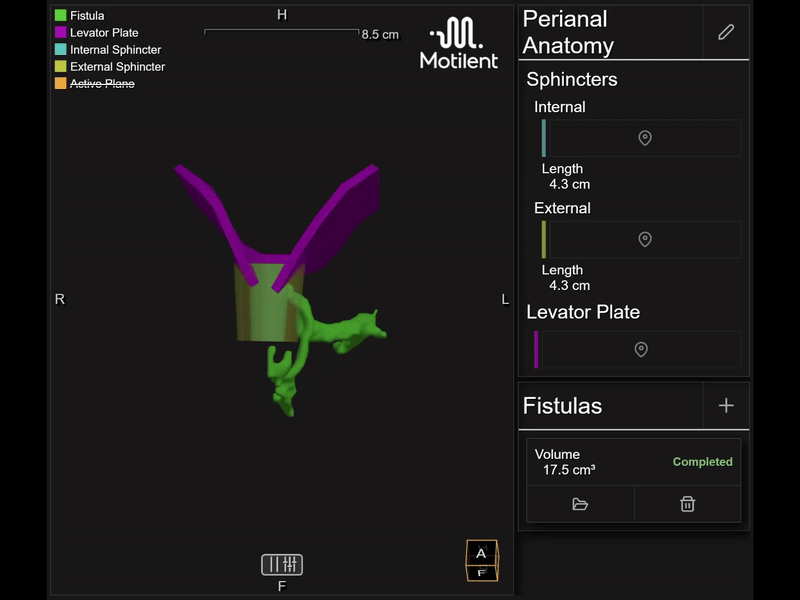Image resolution: width=800 pixels, height=600 pixels.
Task: Click the purple Levator Plate color bar
Action: [536, 350]
